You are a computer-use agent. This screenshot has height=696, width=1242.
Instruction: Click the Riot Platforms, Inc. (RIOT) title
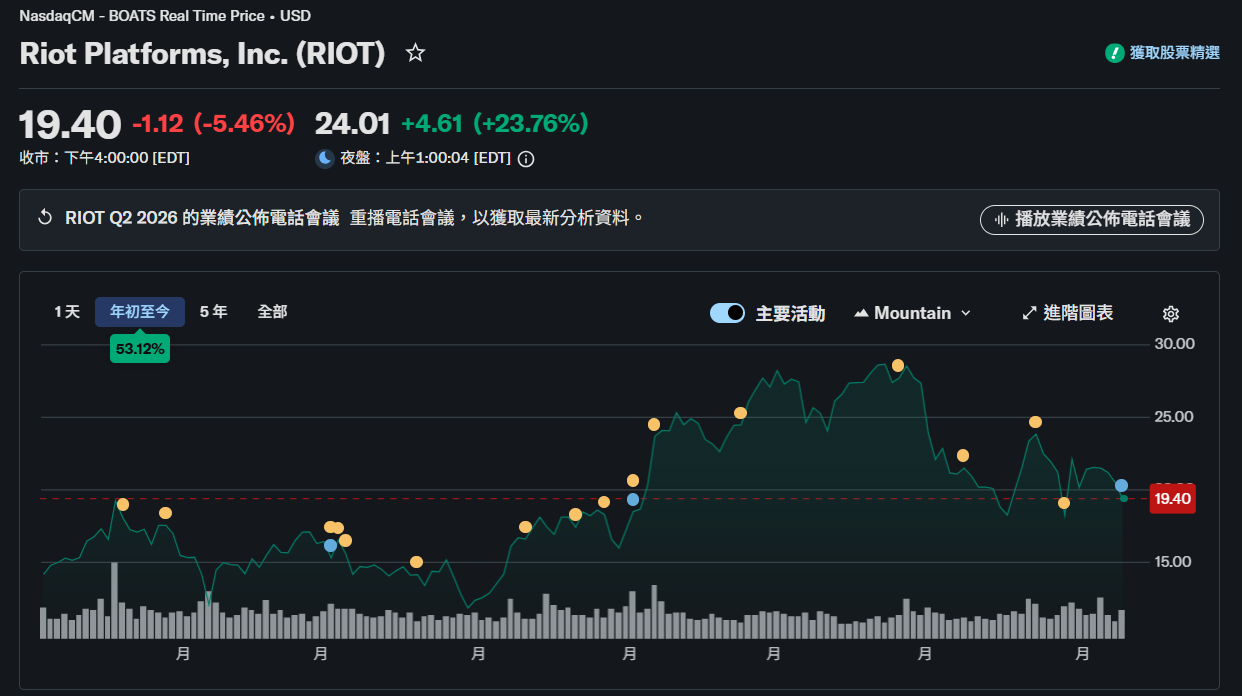coord(203,53)
